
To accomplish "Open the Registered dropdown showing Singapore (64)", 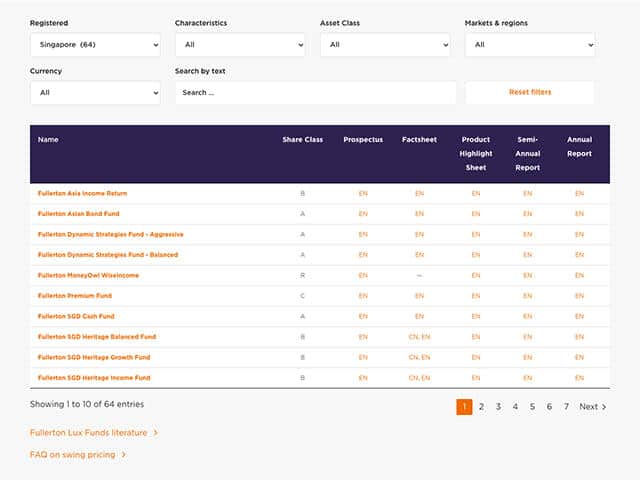I will pos(95,44).
